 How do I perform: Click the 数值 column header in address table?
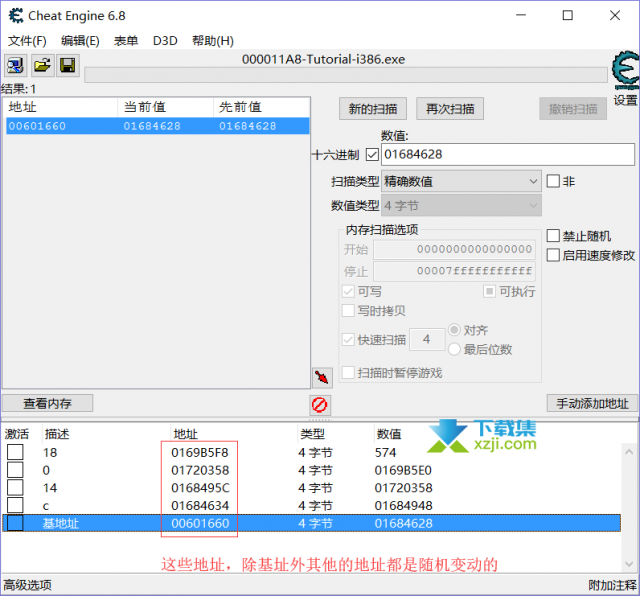pos(389,434)
